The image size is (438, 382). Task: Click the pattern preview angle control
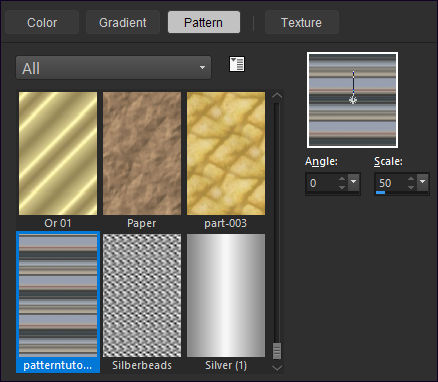pos(353,100)
